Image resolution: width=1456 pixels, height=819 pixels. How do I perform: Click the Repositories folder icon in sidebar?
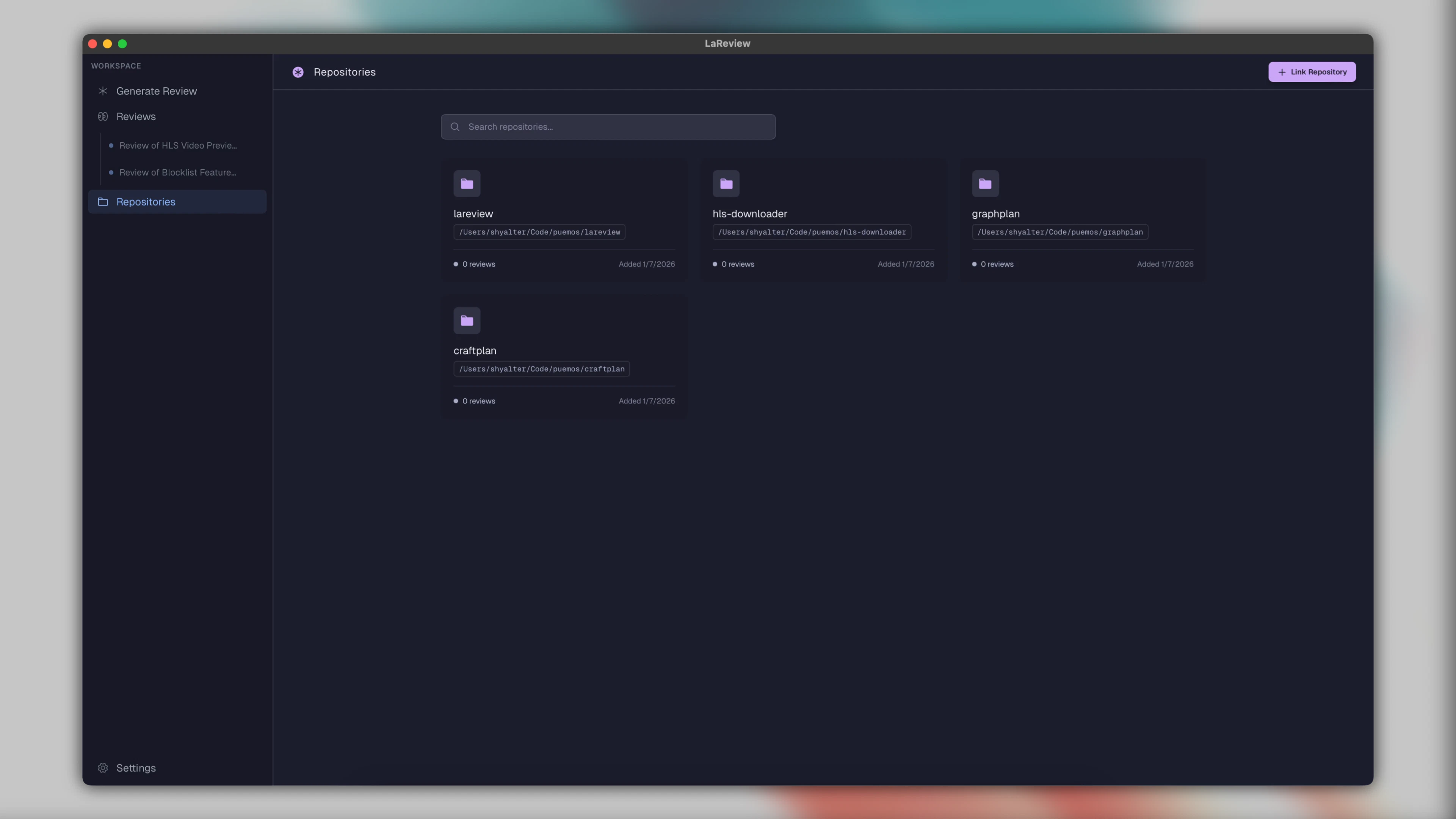[103, 201]
